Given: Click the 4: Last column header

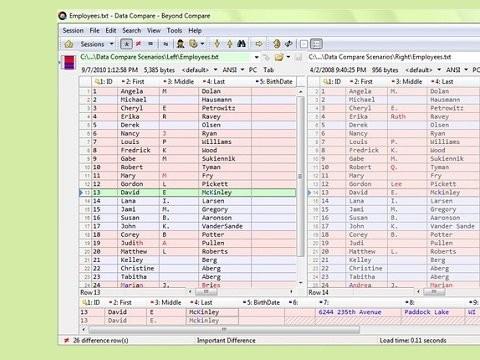Looking at the screenshot, I should [x=214, y=82].
